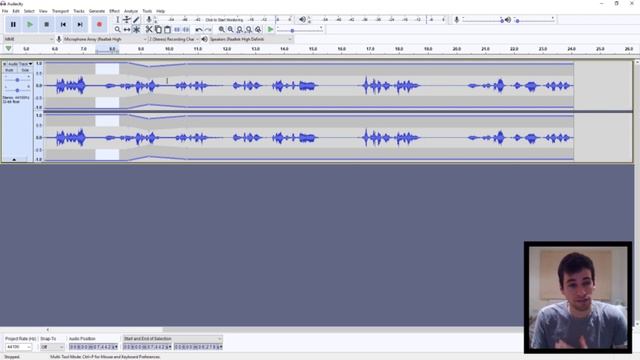Click the green Play transport button
640x360 pixels.
(x=30, y=24)
